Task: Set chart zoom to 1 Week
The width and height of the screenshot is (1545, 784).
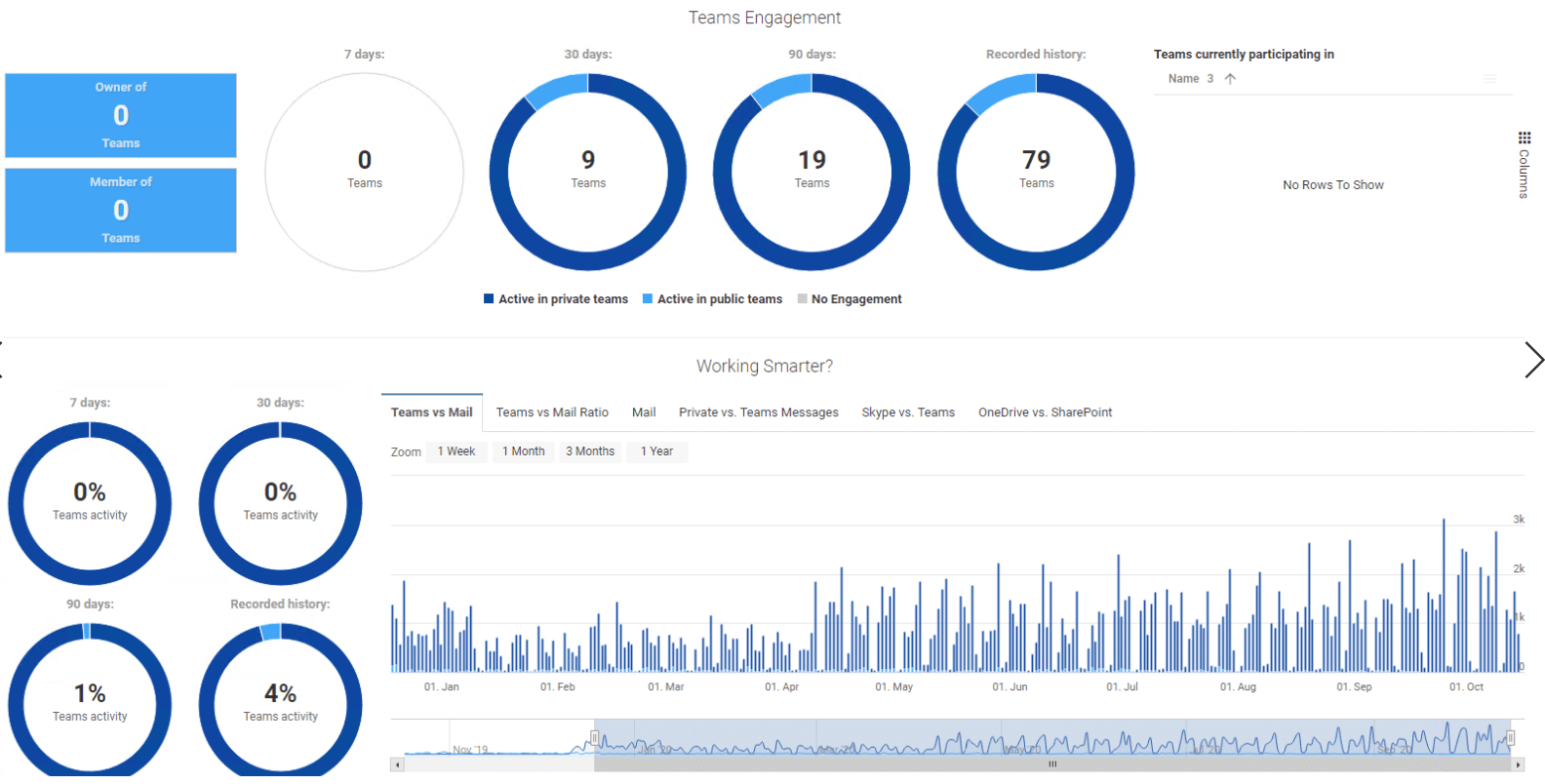Action: coord(456,451)
